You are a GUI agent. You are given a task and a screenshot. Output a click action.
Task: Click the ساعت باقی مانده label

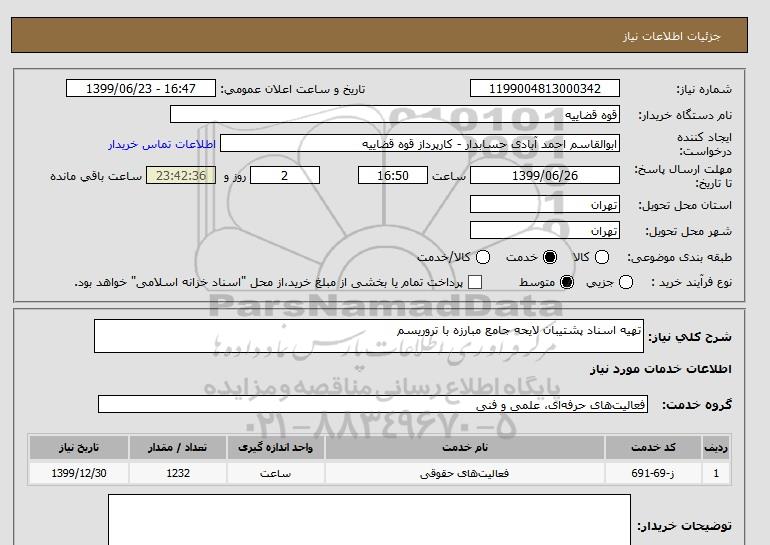(x=96, y=176)
